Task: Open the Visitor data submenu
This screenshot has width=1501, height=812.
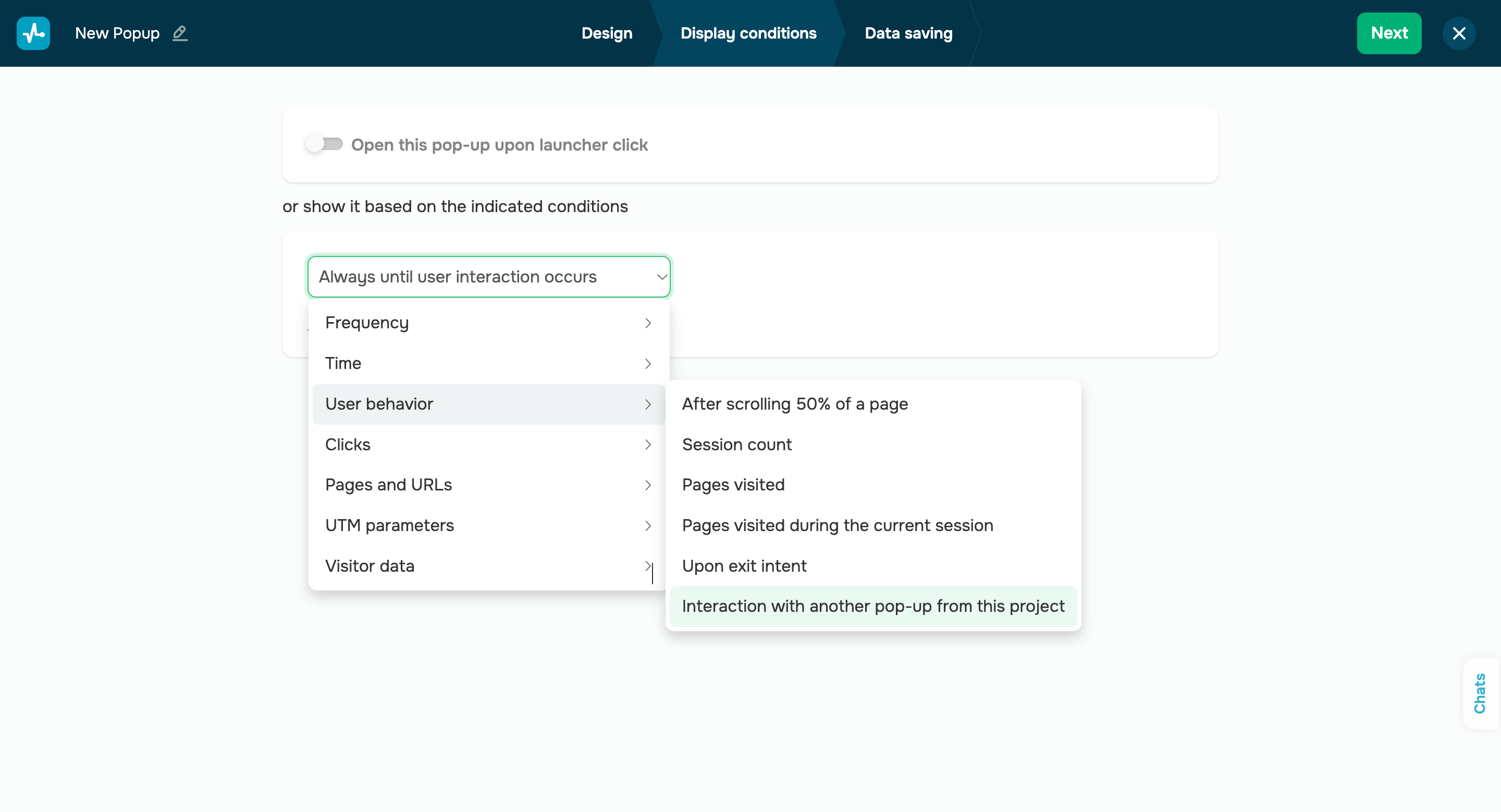Action: point(488,566)
